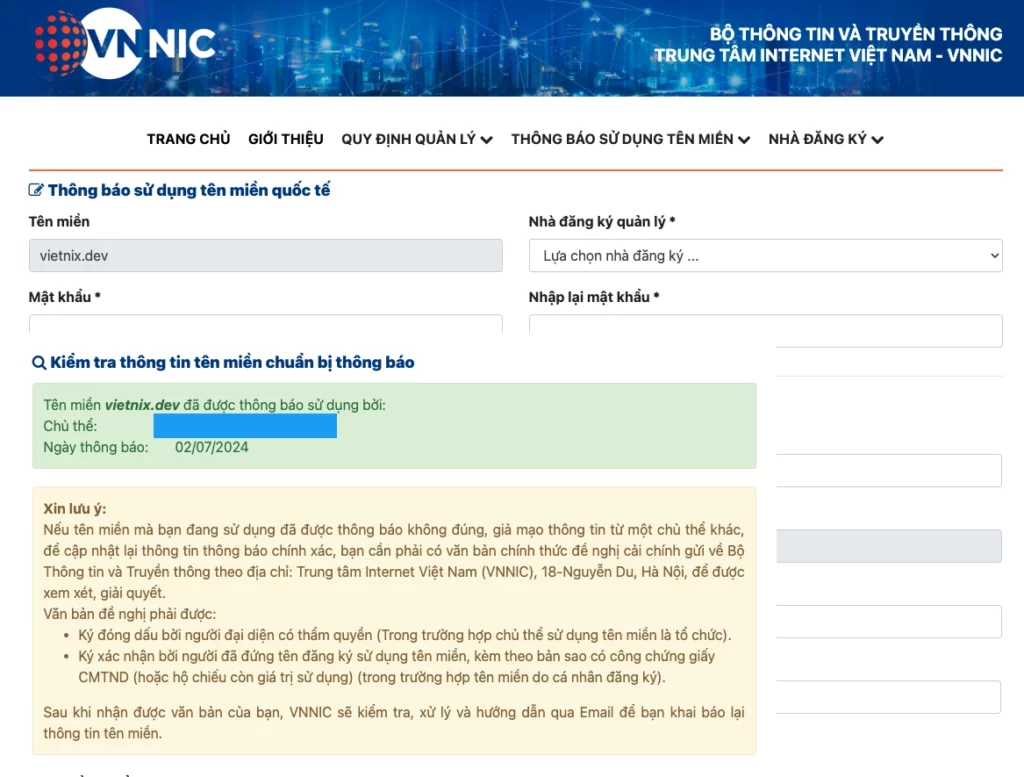Image resolution: width=1024 pixels, height=777 pixels.
Task: Click the BỘ THÔNG TIN VÀ TRUYỀN THÔNG header text
Action: click(855, 34)
